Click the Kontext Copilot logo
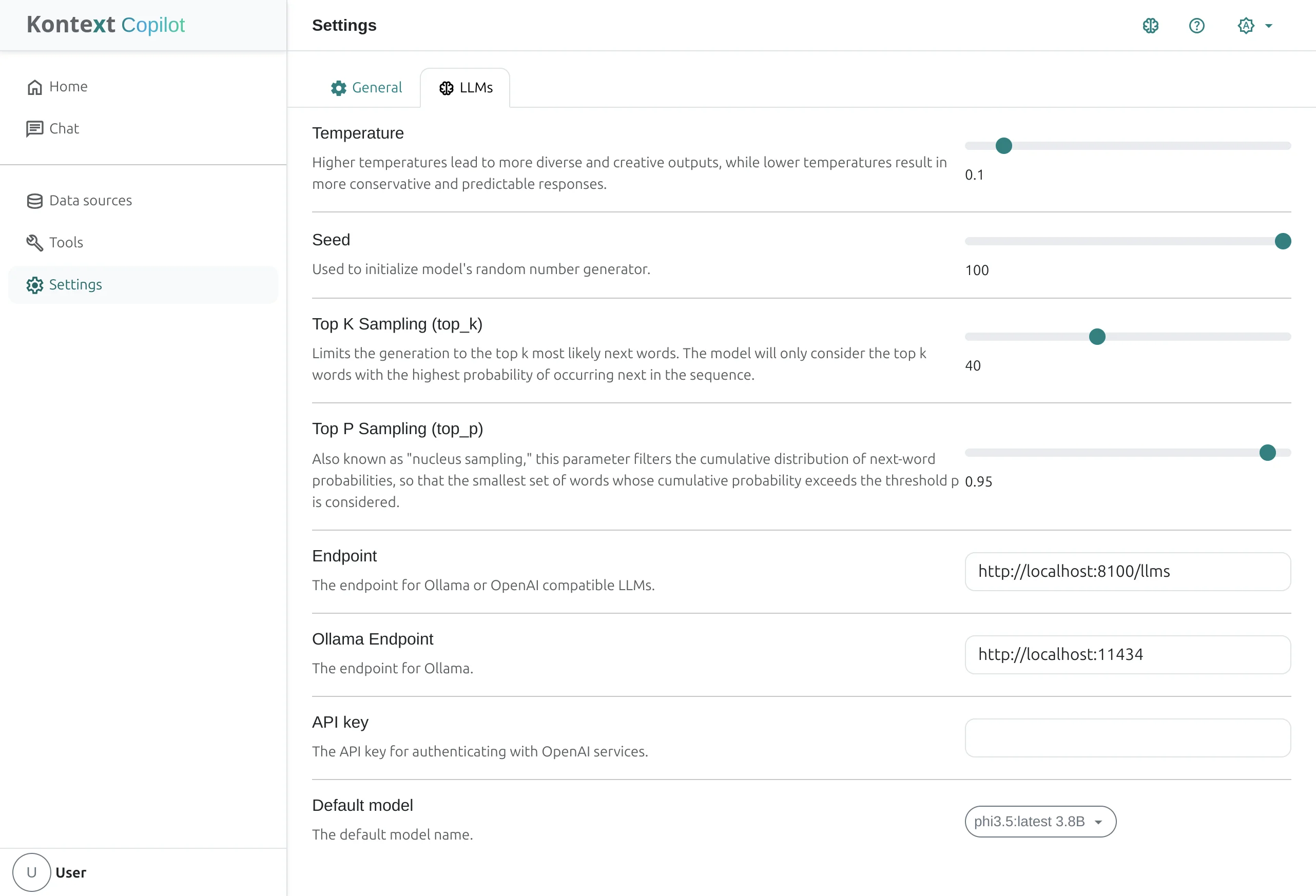Viewport: 1316px width, 896px height. pos(105,24)
